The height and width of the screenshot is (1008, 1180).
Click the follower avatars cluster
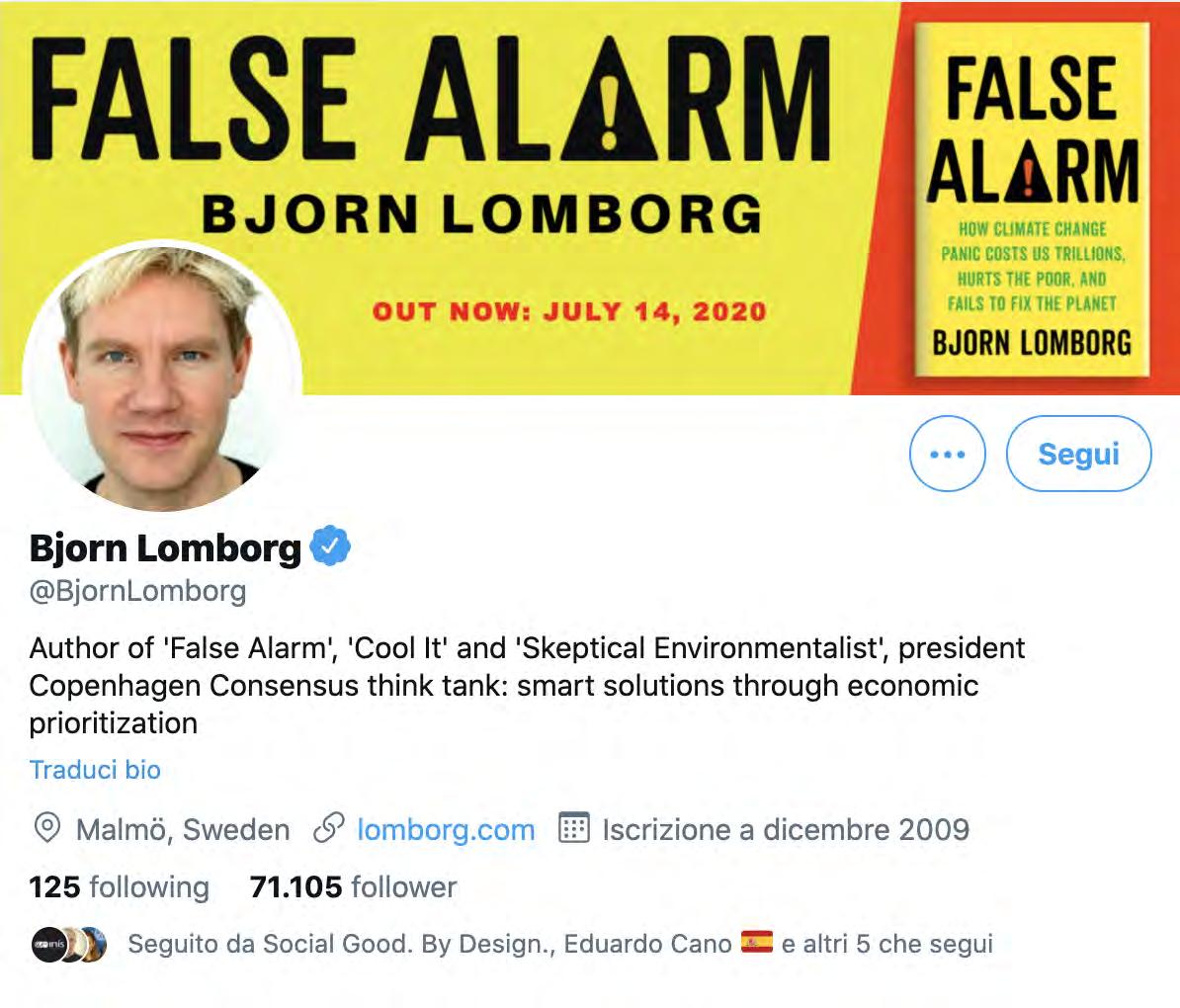[x=68, y=944]
